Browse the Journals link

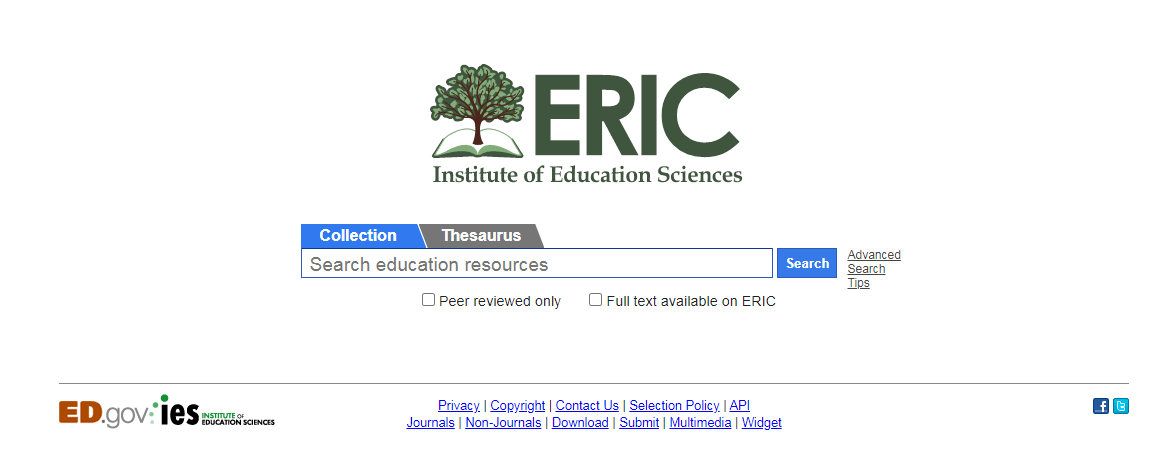coord(431,423)
